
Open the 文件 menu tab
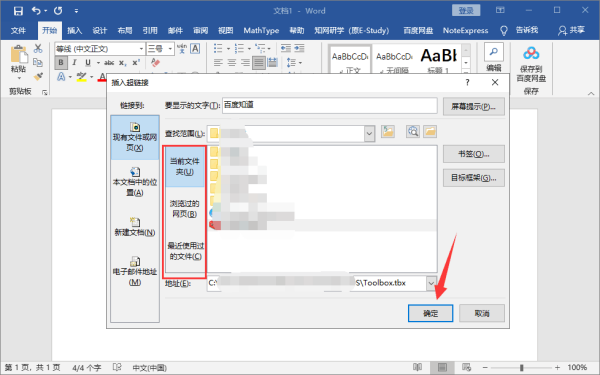point(18,30)
